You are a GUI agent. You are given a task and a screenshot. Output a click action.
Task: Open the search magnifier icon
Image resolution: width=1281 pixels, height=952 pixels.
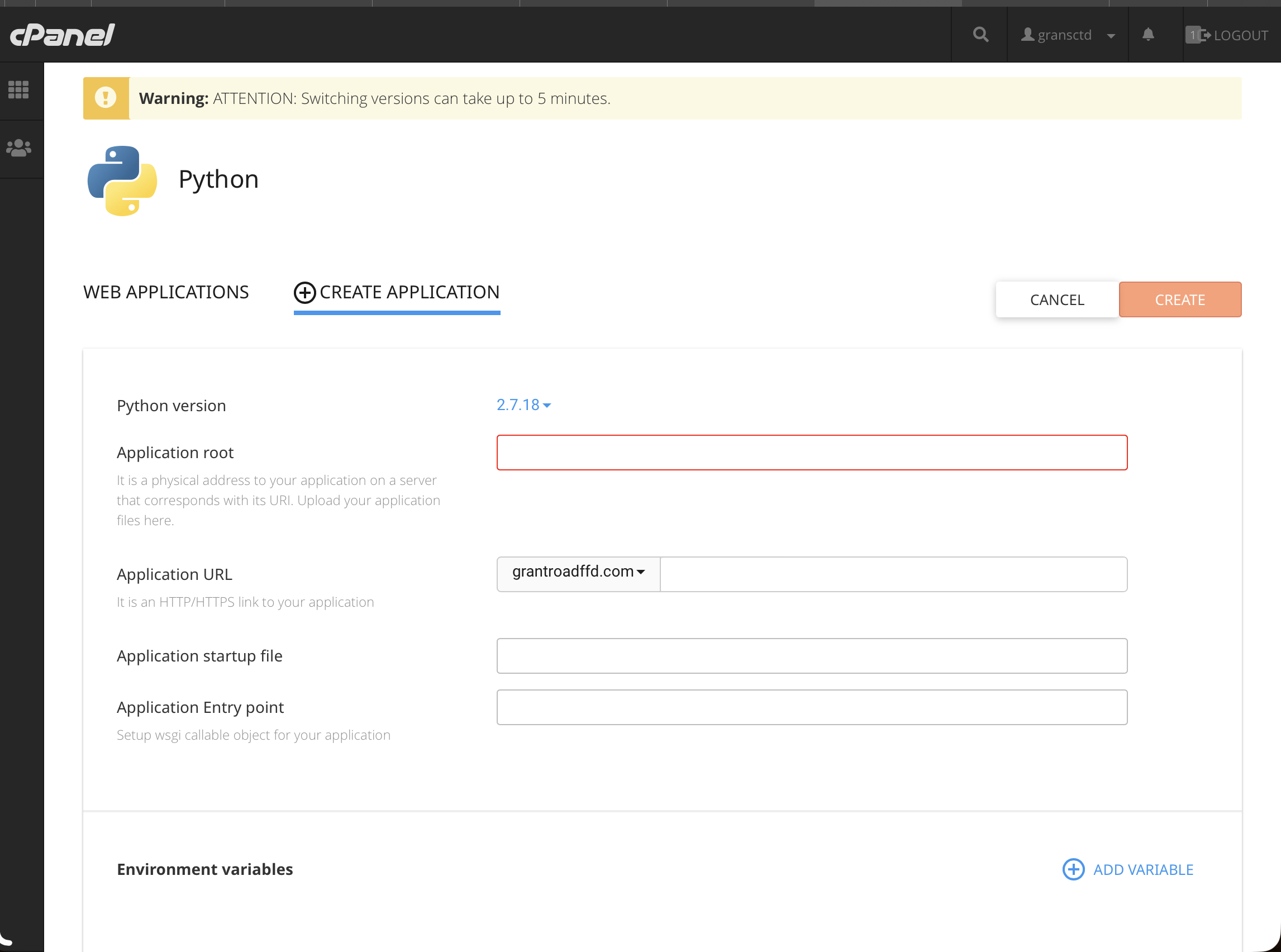coord(980,35)
